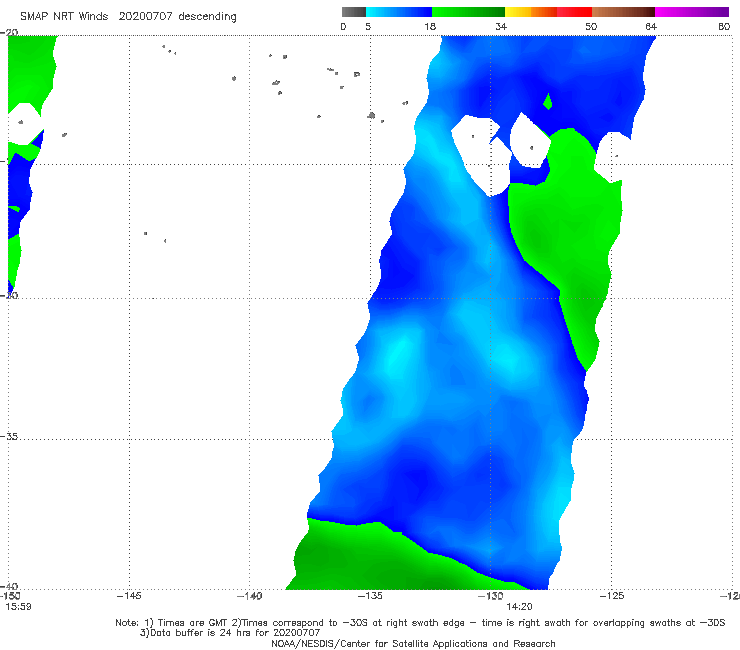This screenshot has height=650, width=740.
Task: Click the longitude label '-135'
Action: (370, 596)
